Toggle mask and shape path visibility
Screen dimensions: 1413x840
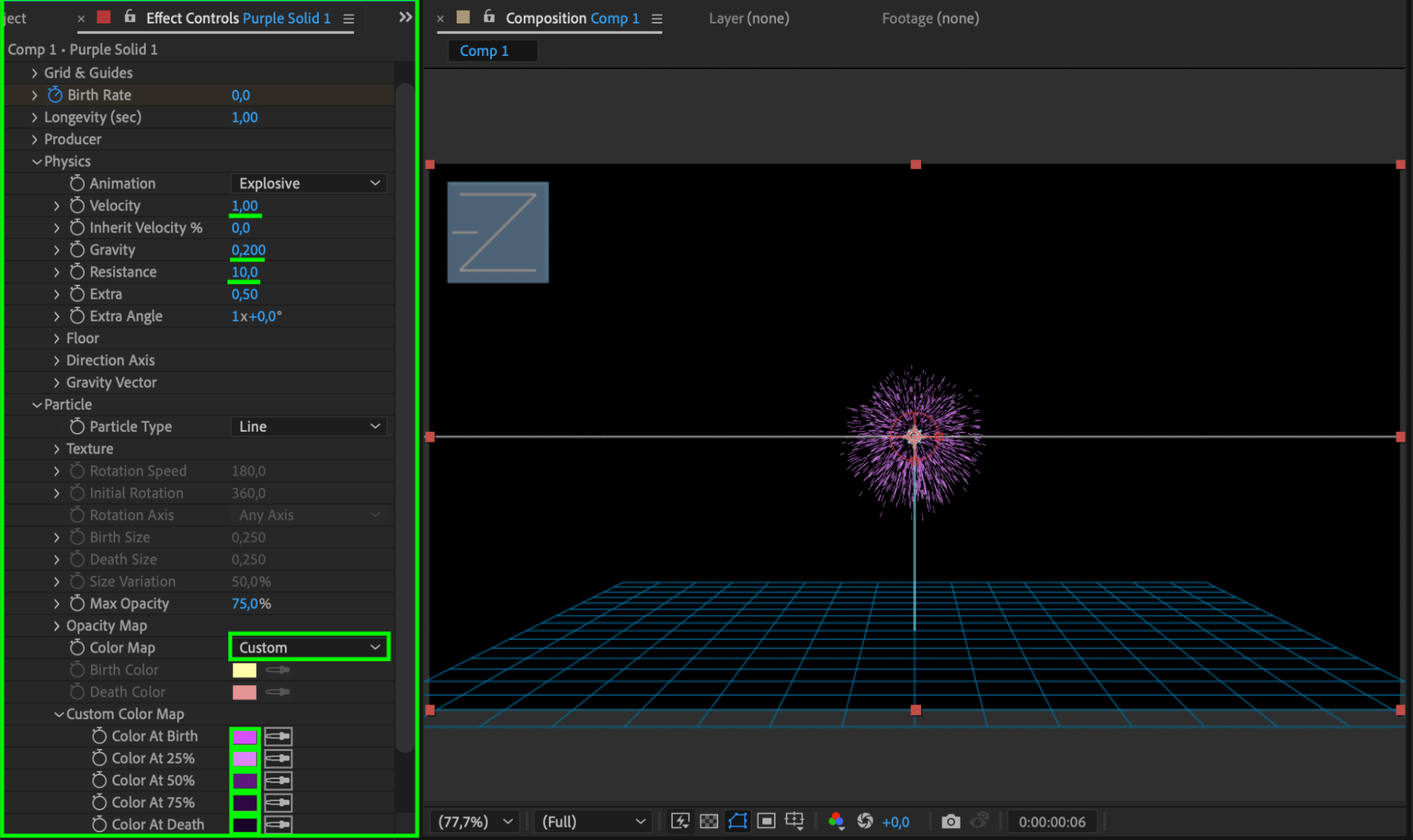point(737,821)
